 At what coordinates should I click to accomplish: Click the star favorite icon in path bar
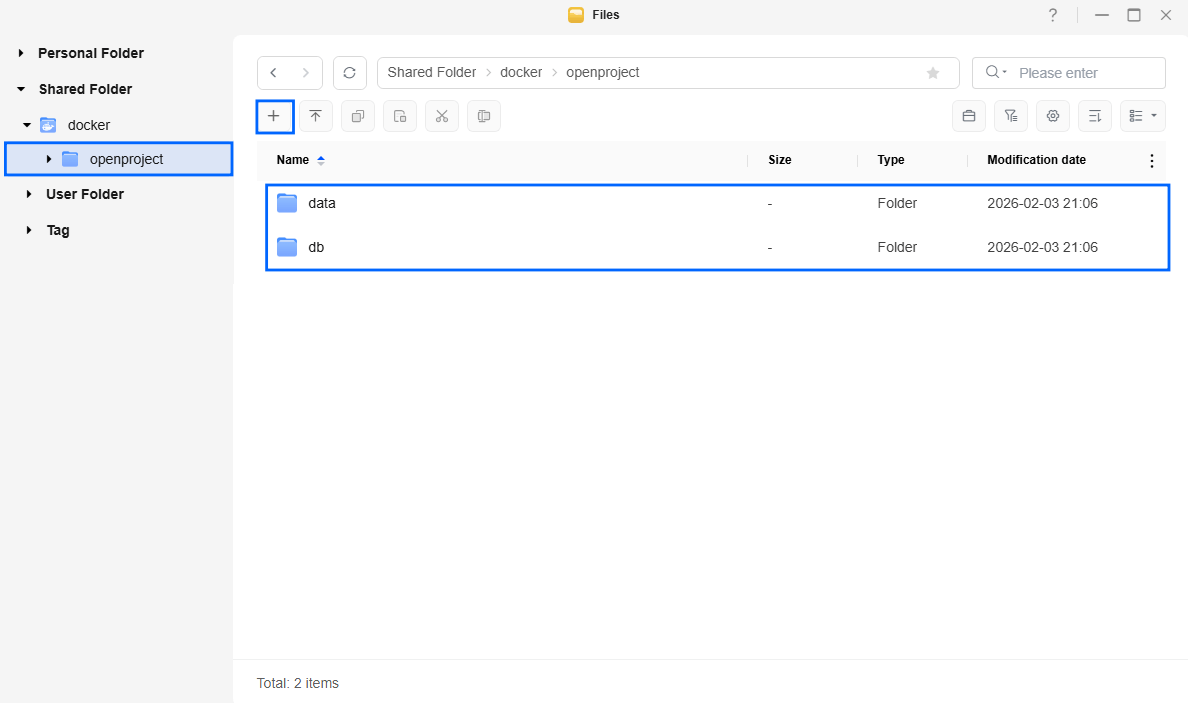(x=933, y=73)
